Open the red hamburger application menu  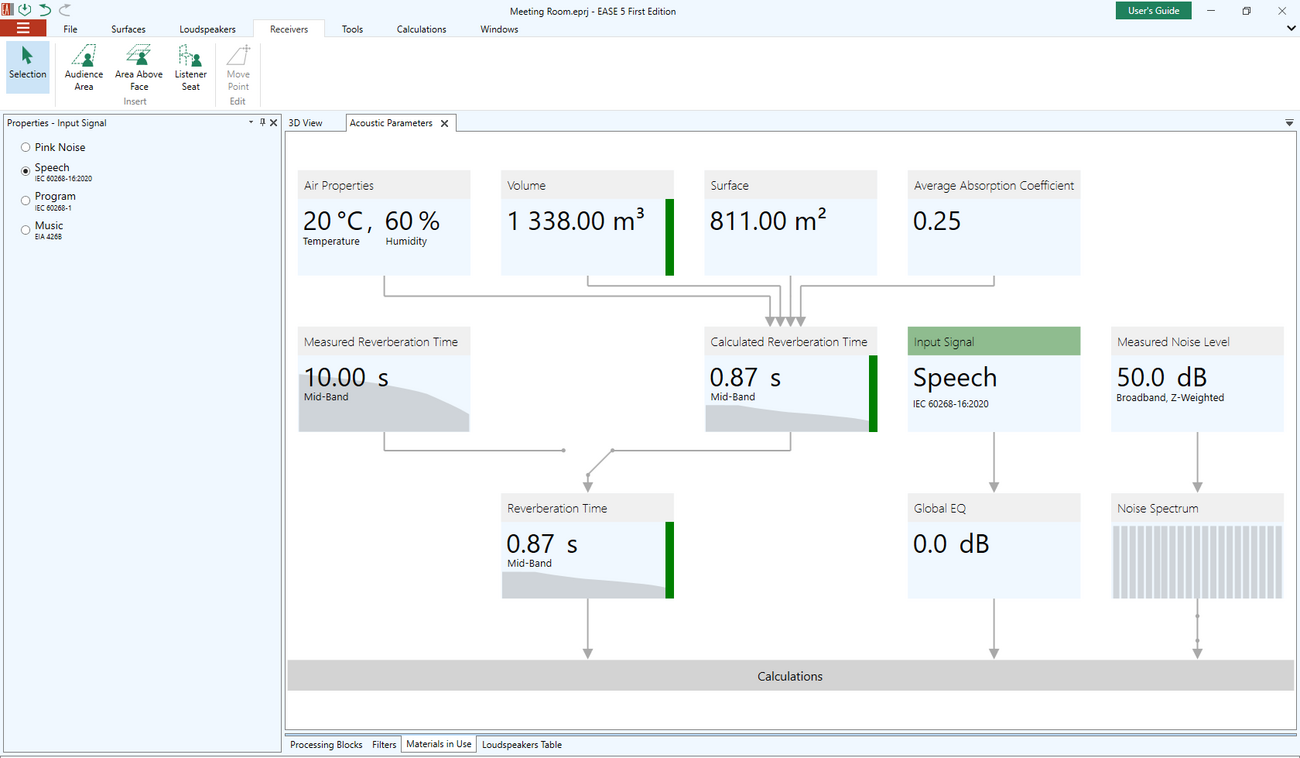point(23,29)
